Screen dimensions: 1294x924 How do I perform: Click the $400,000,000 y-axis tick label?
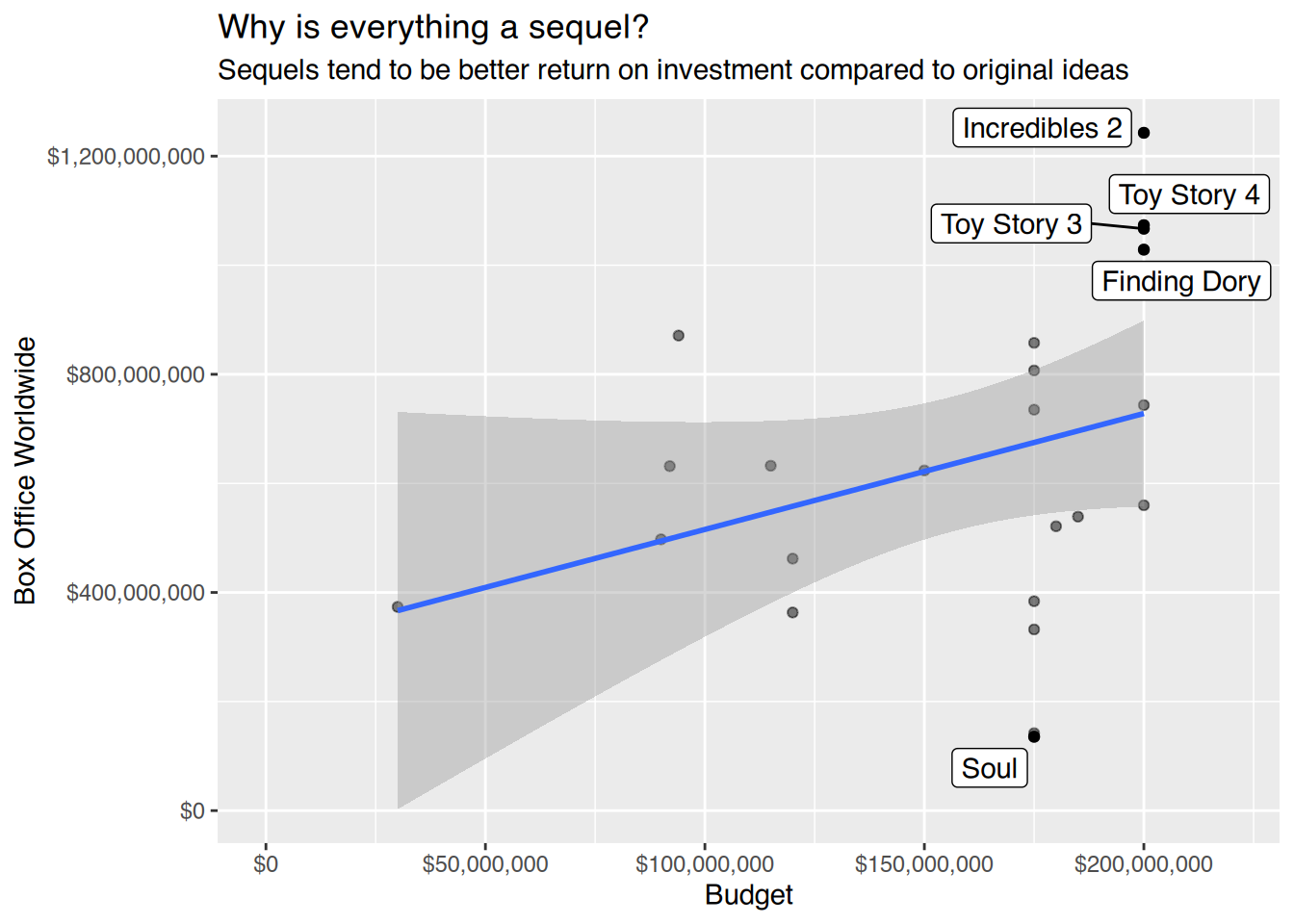click(136, 593)
